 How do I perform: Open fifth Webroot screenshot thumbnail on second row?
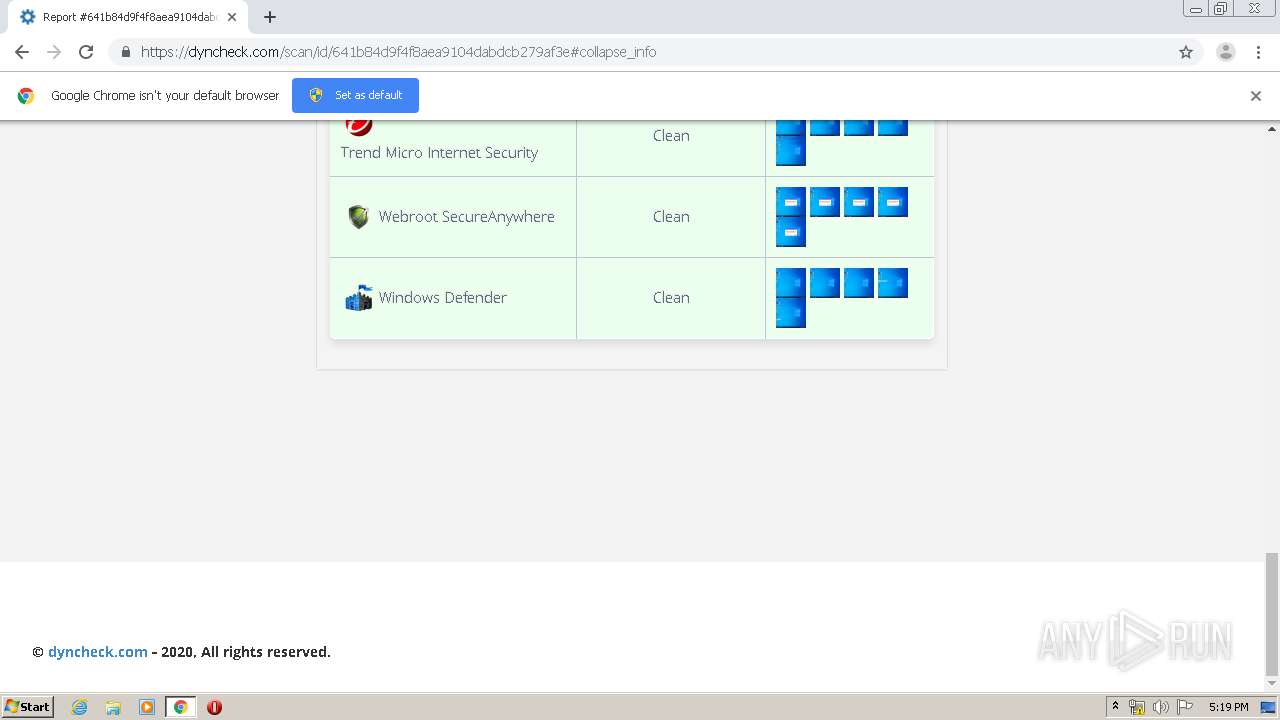coord(791,232)
